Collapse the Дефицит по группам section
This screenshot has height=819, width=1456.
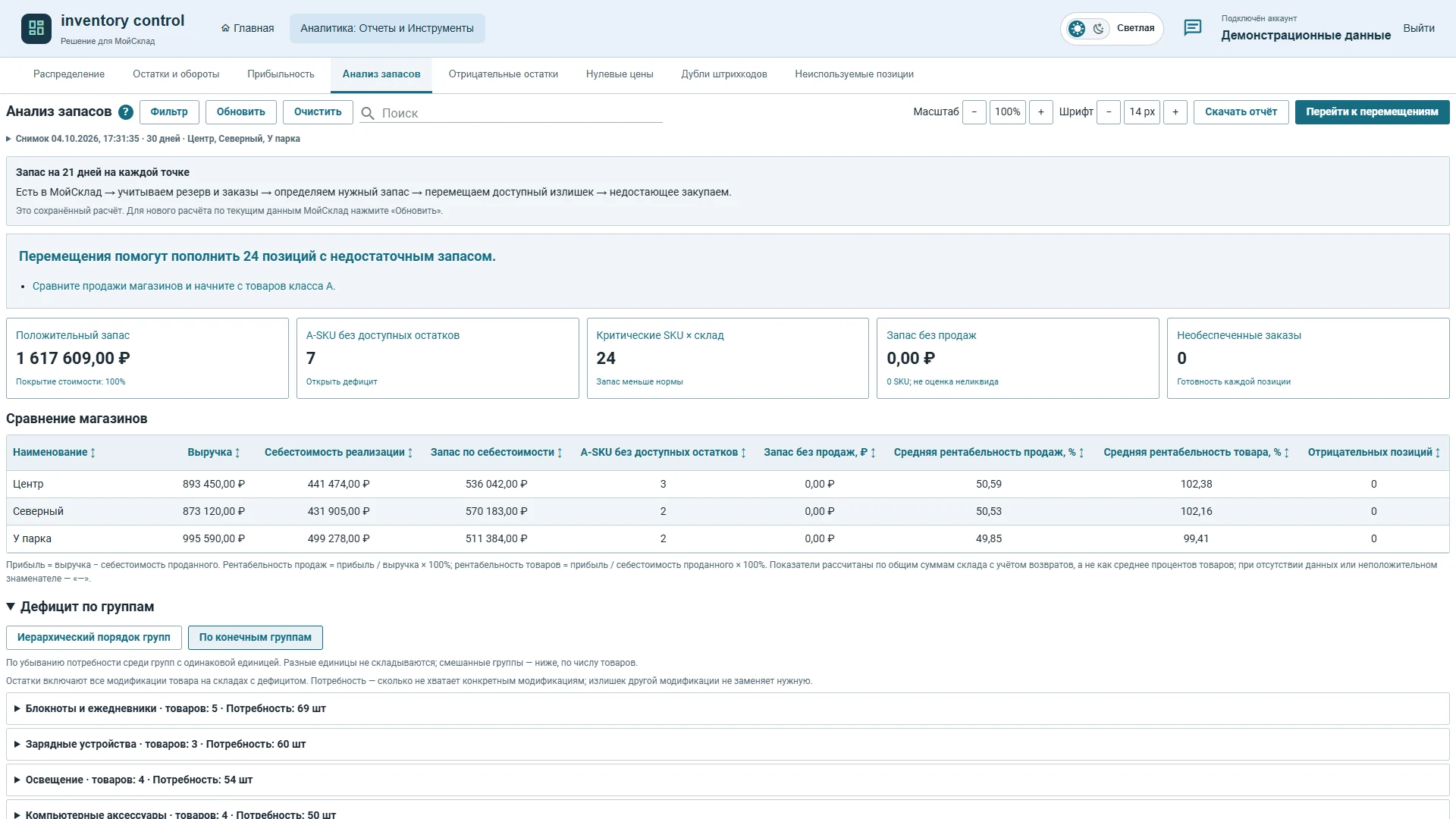[80, 607]
